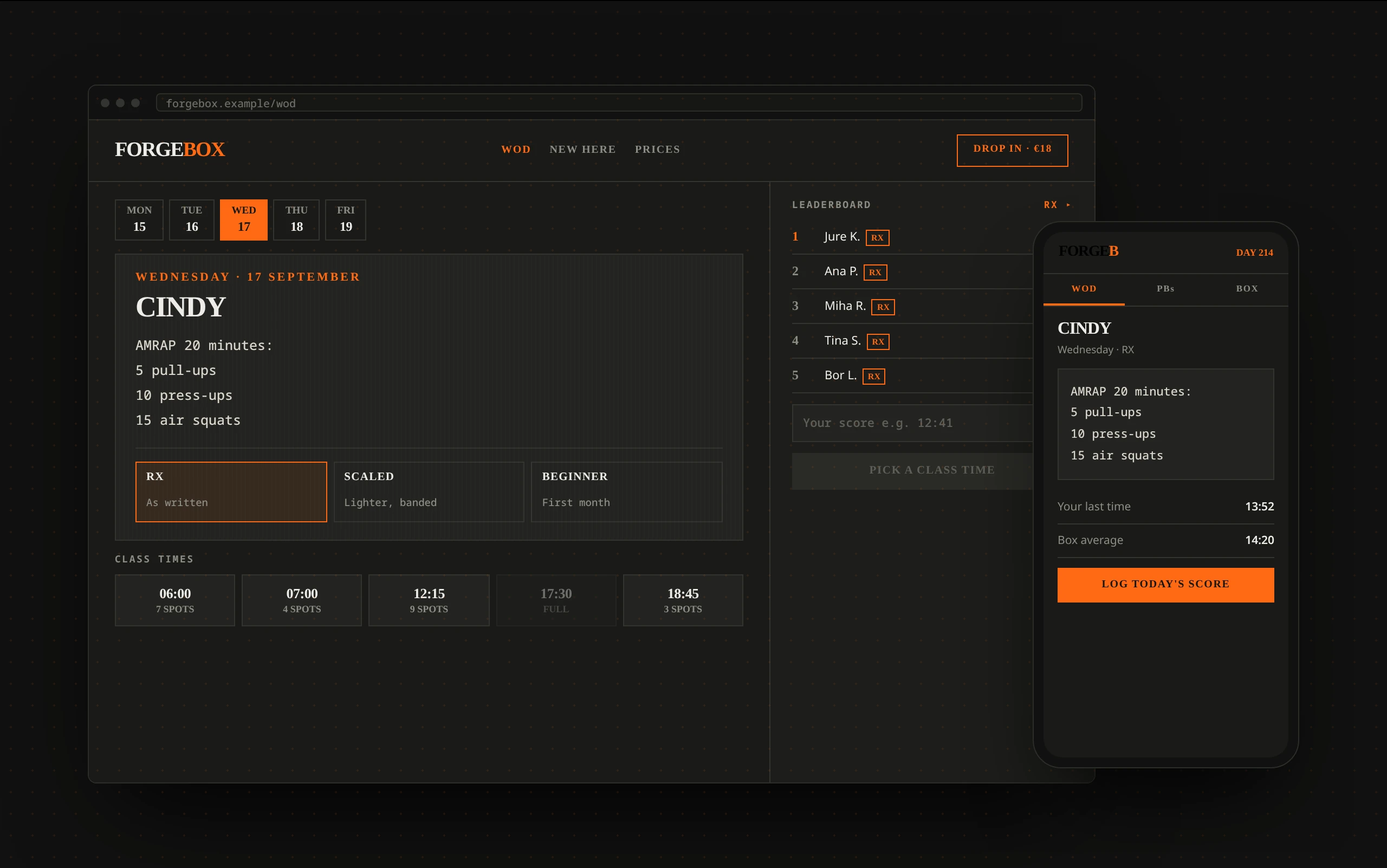Pick the 12:15 class with 9 spots
The width and height of the screenshot is (1387, 868).
click(x=429, y=600)
